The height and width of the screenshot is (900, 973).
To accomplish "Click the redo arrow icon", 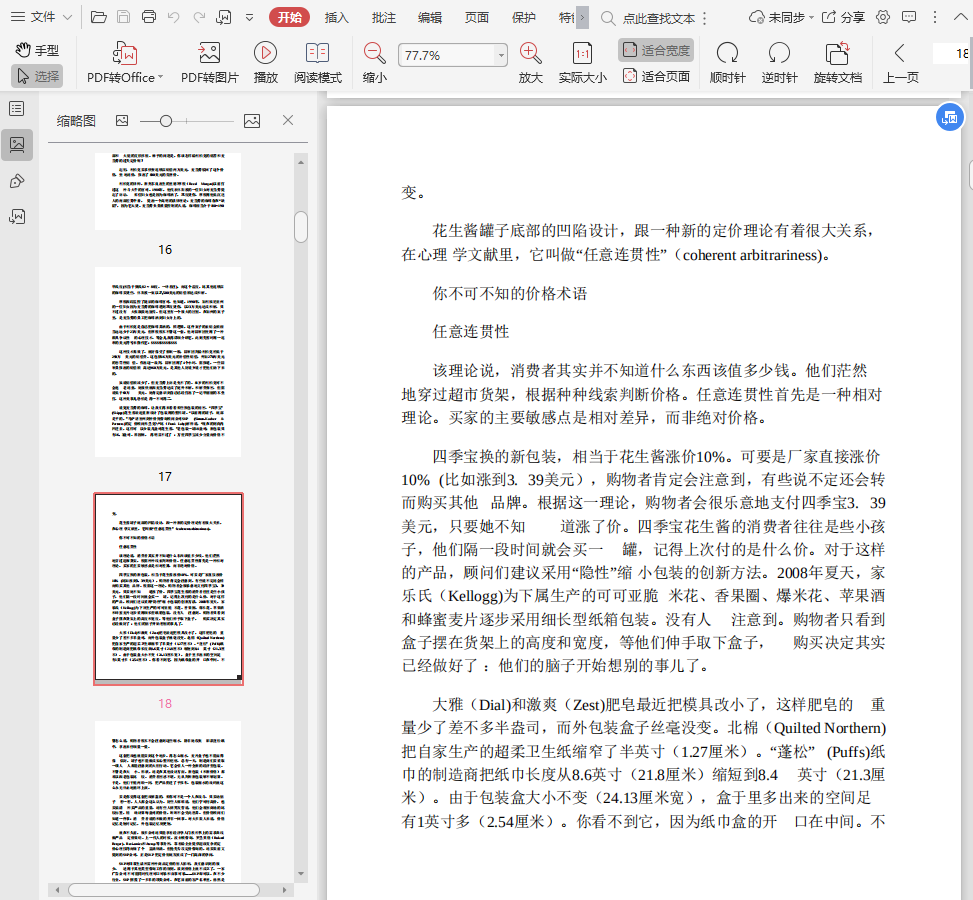I will 199,17.
